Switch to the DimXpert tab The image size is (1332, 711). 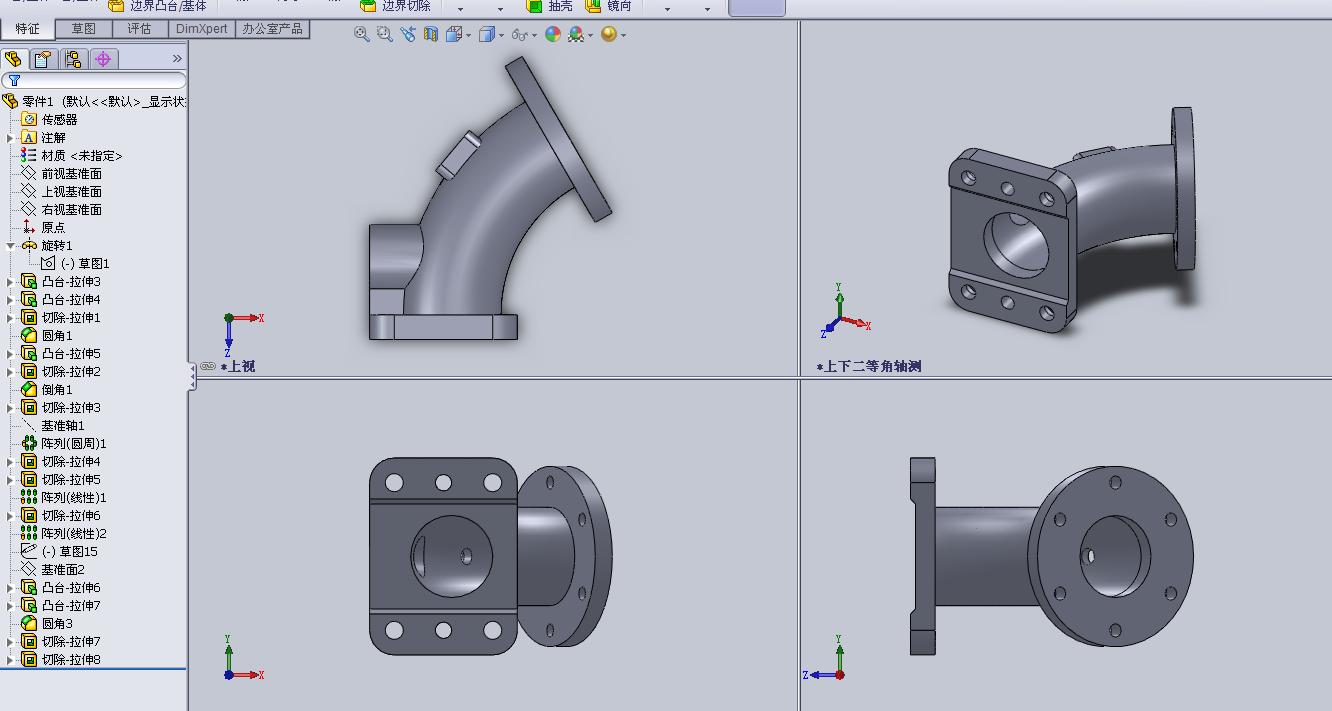pos(202,29)
